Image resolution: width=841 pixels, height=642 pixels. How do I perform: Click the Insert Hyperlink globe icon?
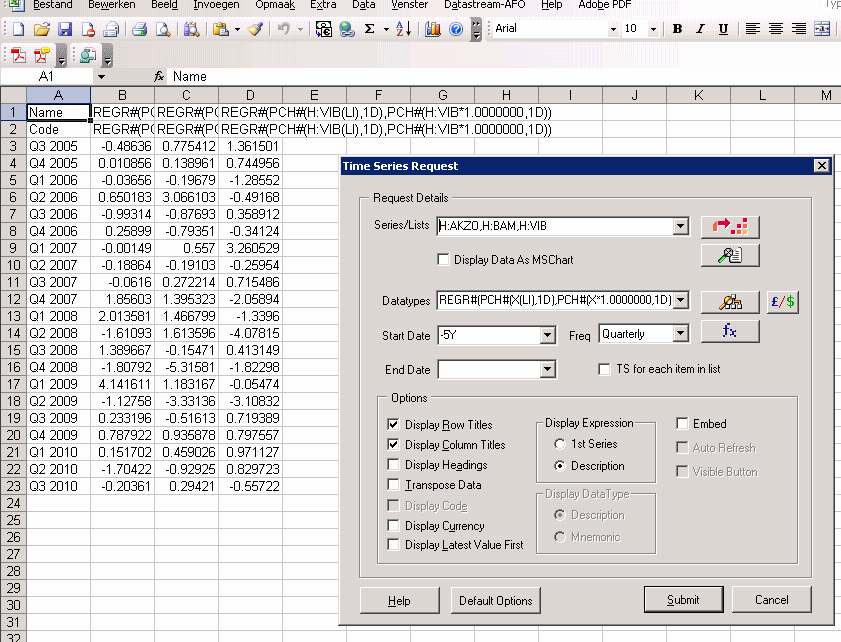point(346,29)
